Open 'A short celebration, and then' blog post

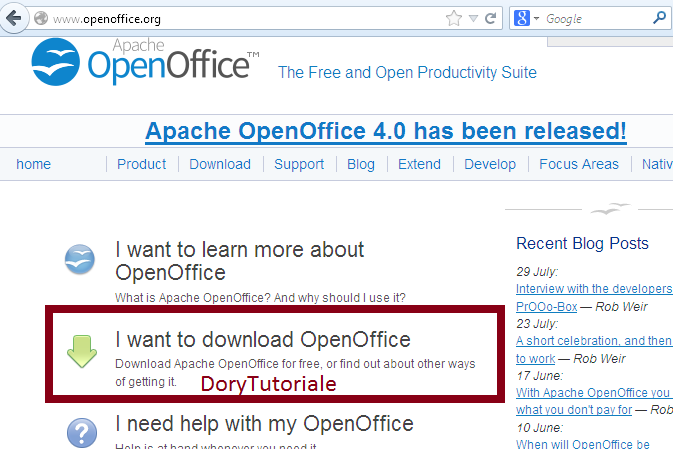594,341
